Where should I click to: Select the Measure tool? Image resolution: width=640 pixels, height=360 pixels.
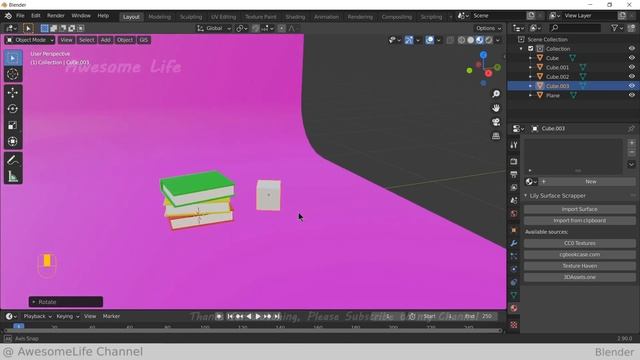pyautogui.click(x=13, y=176)
